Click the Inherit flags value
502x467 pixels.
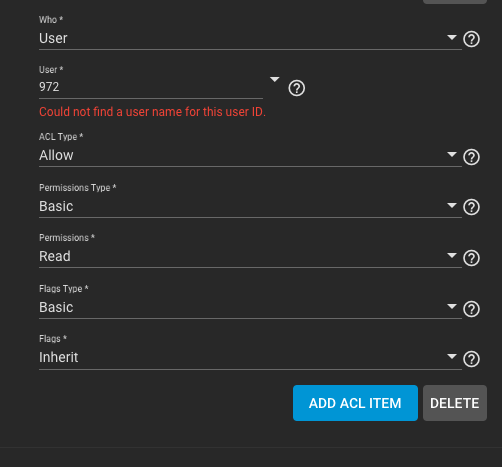pyautogui.click(x=59, y=357)
